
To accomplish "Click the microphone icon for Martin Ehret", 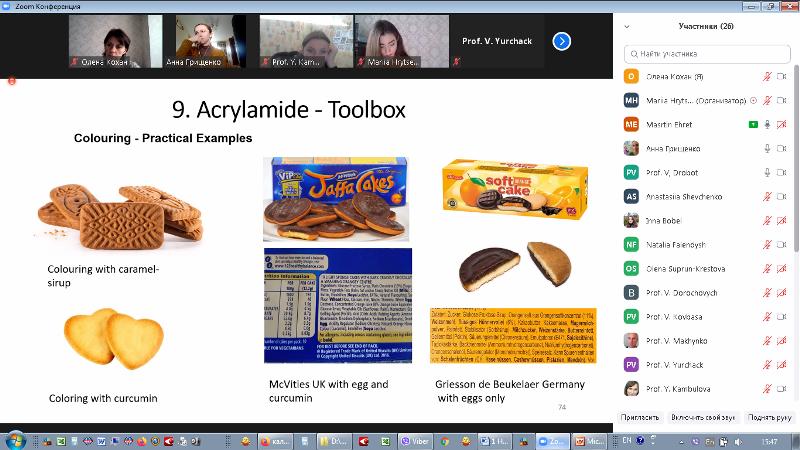I will [x=767, y=124].
